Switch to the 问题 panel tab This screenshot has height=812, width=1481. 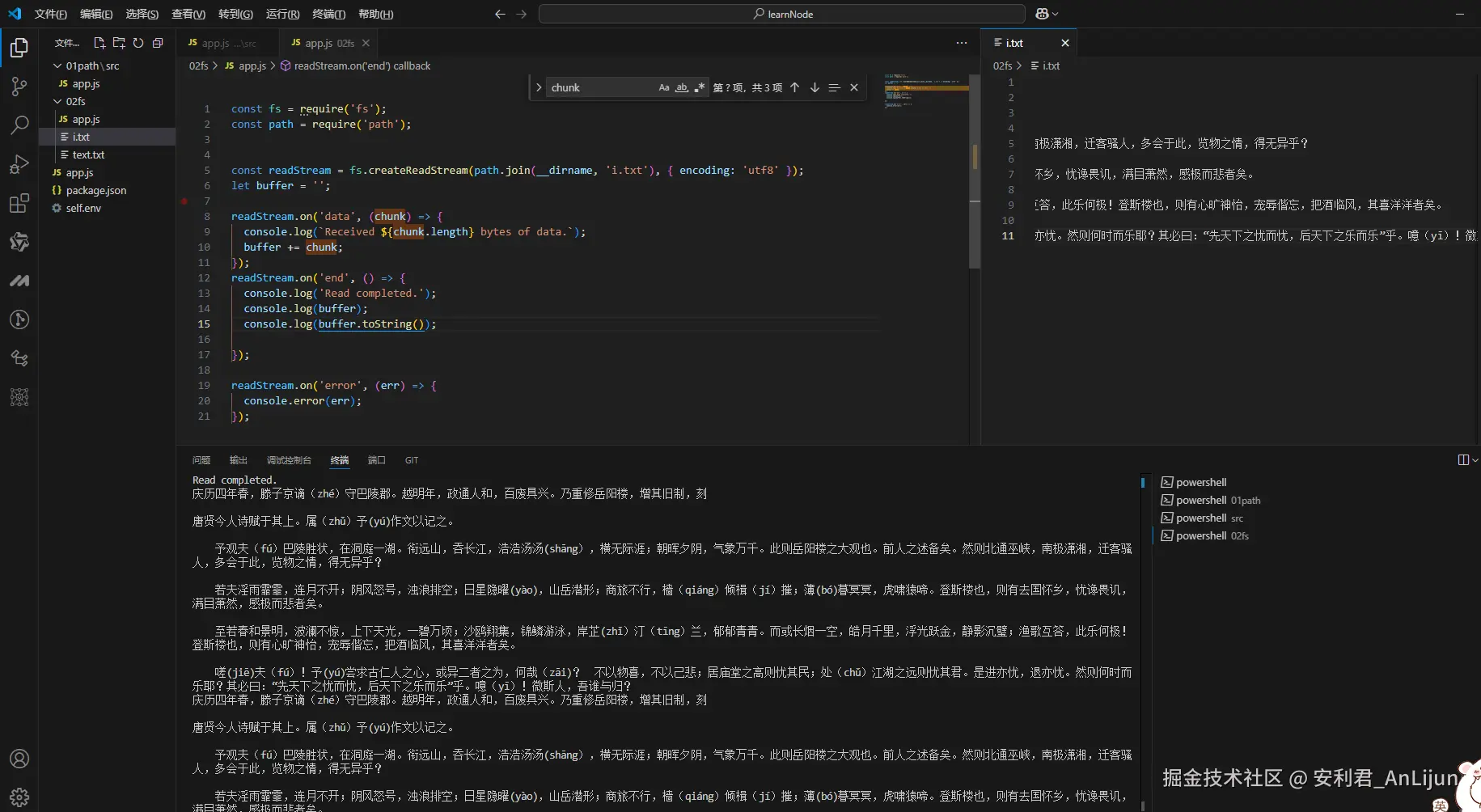[x=201, y=460]
